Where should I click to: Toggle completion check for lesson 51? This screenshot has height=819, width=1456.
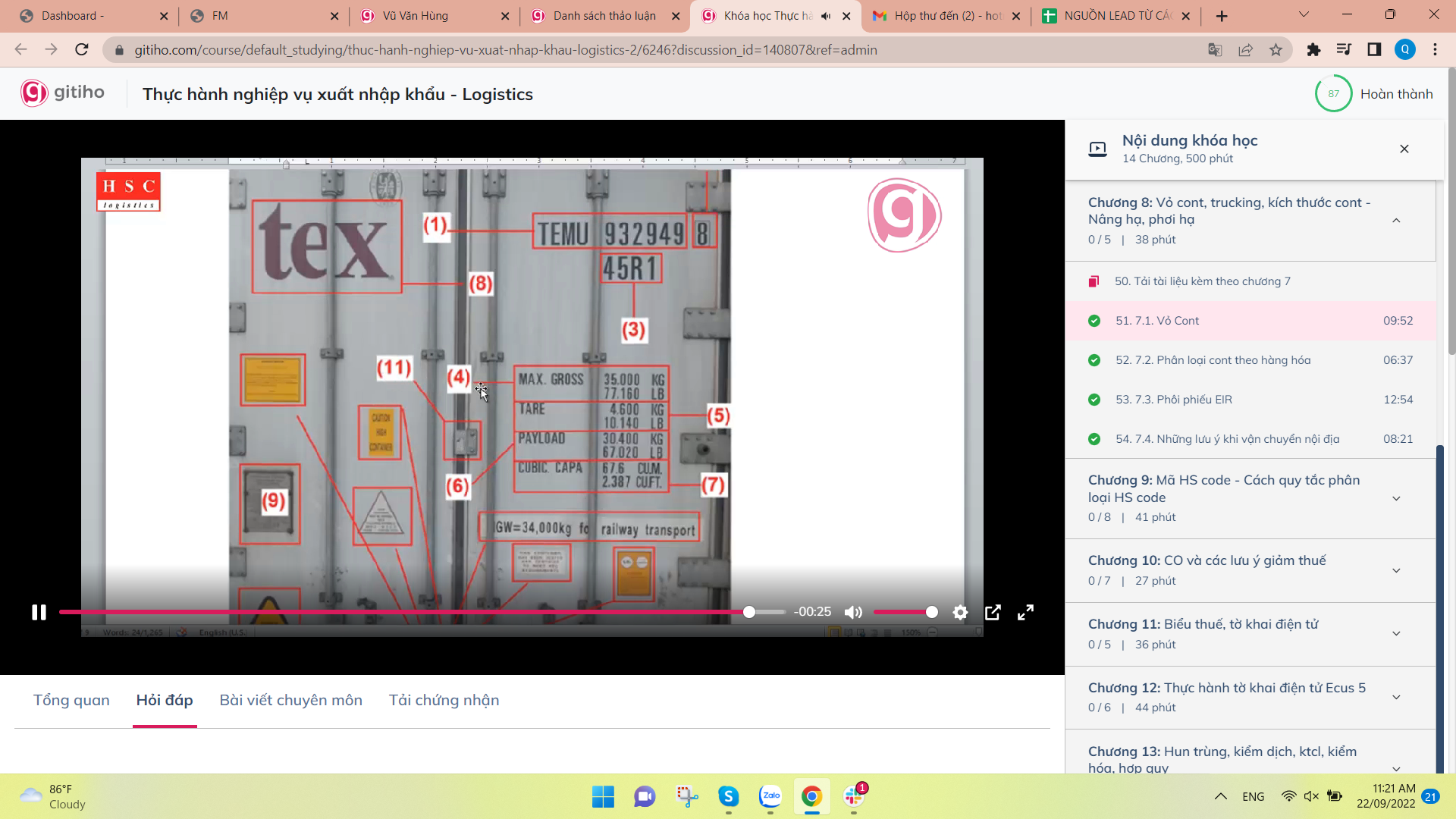[x=1094, y=321]
